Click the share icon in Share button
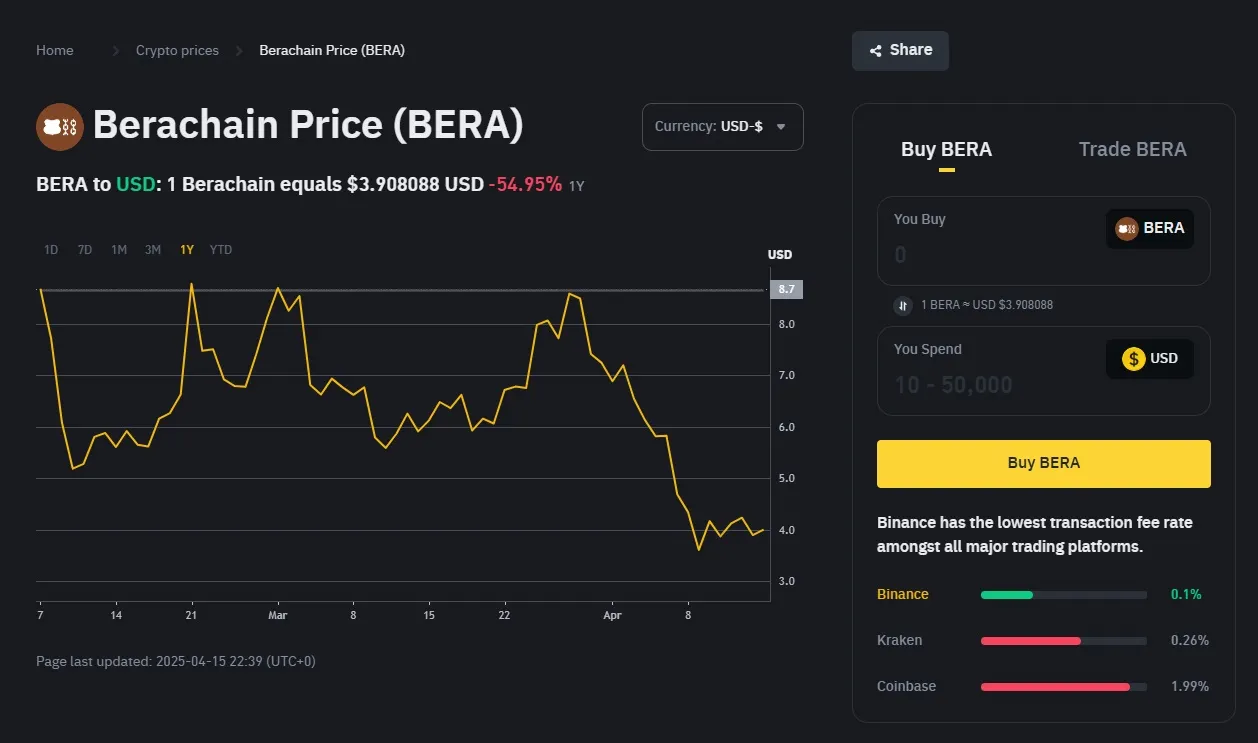The width and height of the screenshot is (1258, 743). click(876, 51)
